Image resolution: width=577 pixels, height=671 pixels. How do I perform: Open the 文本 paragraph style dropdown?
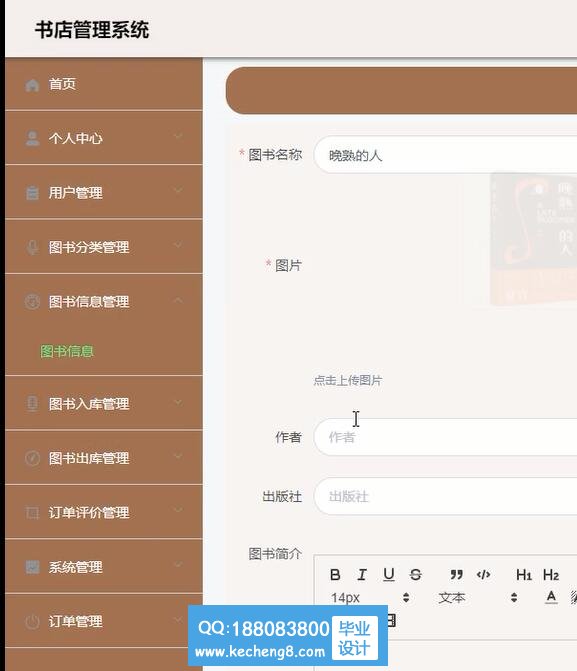(477, 597)
